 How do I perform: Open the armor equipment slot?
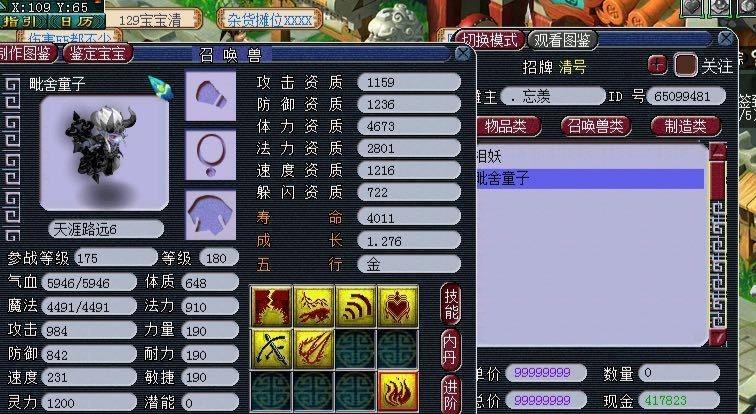(211, 214)
